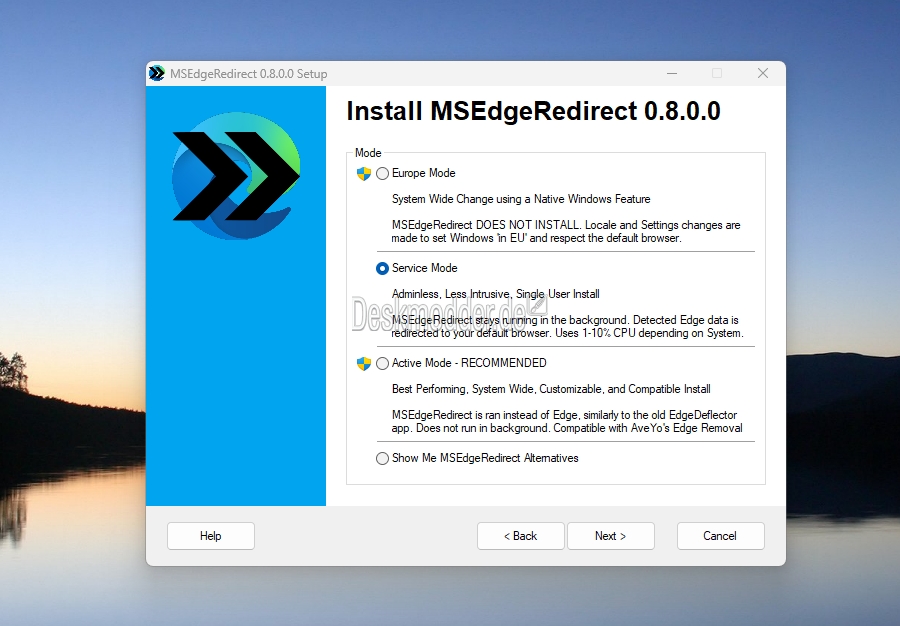Click the large MSEdgeRedirect logo in the blue panel
This screenshot has height=626, width=900.
tap(236, 176)
